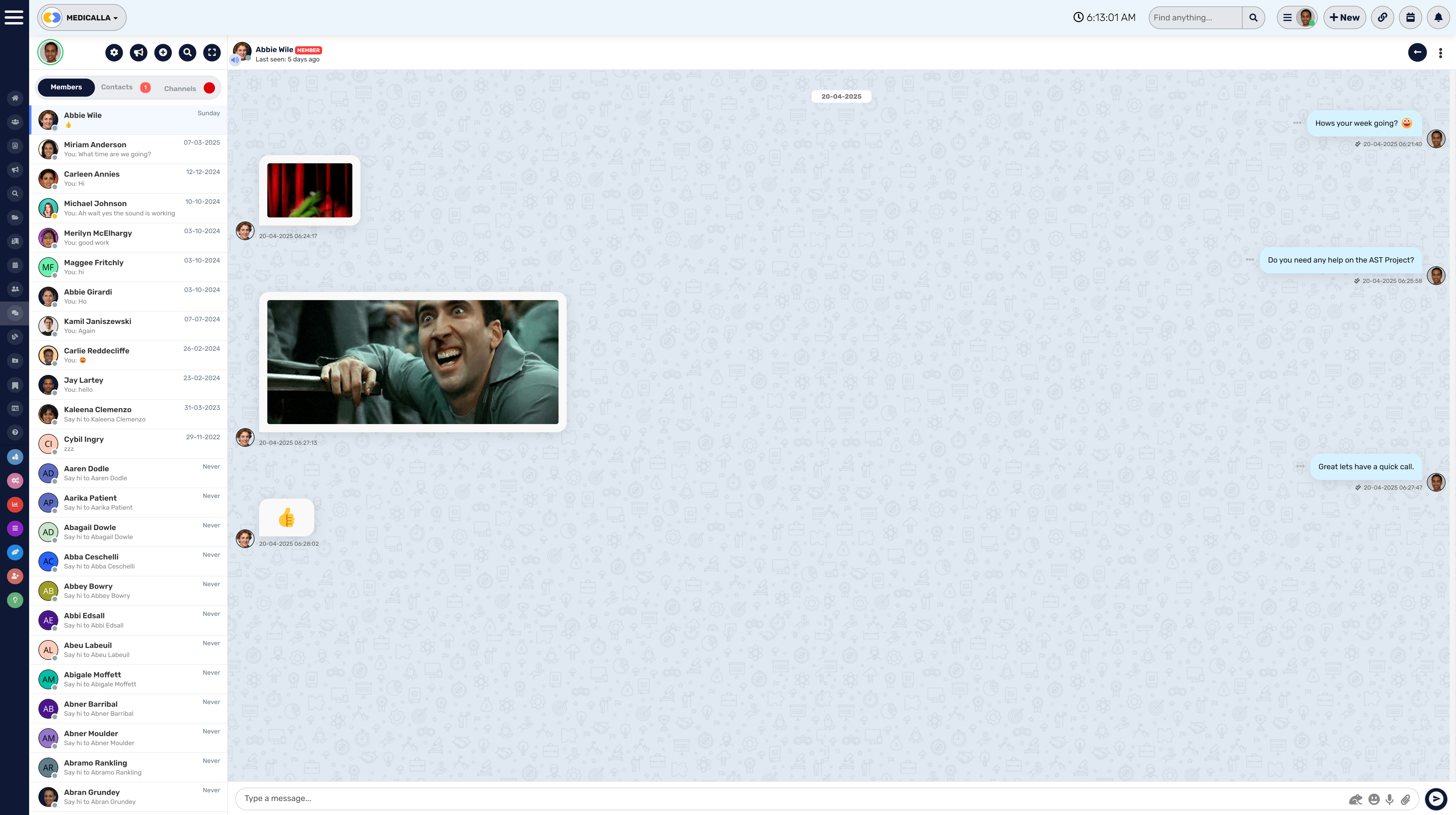The height and width of the screenshot is (815, 1456).
Task: Attach a file with the paperclip icon
Action: pyautogui.click(x=1406, y=799)
